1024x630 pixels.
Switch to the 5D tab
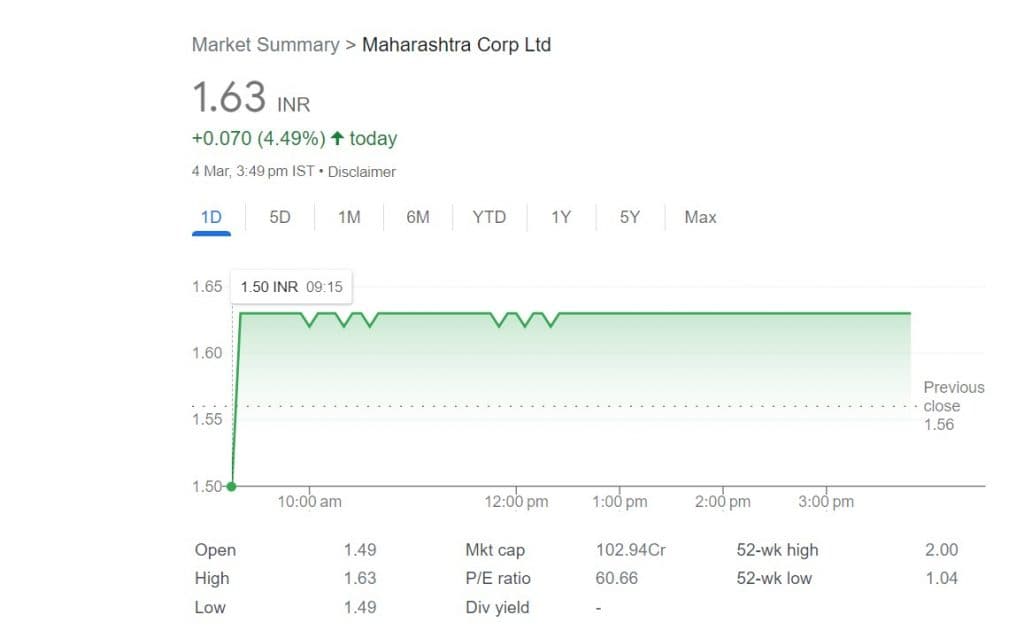coord(280,217)
